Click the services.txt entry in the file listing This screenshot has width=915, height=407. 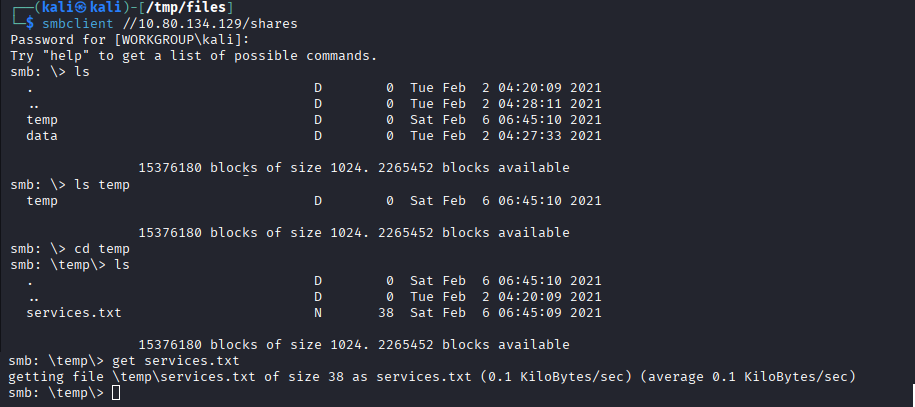coord(73,313)
